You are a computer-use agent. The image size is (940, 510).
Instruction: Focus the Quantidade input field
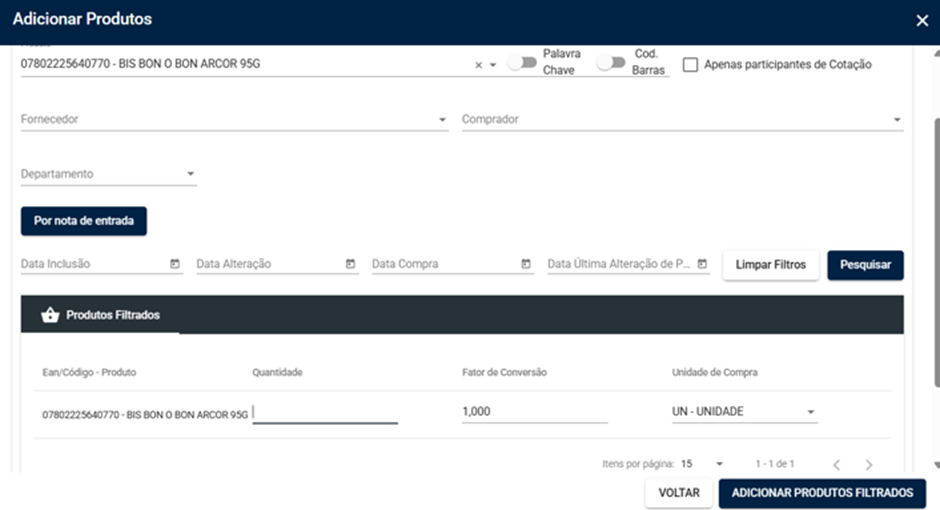(325, 412)
